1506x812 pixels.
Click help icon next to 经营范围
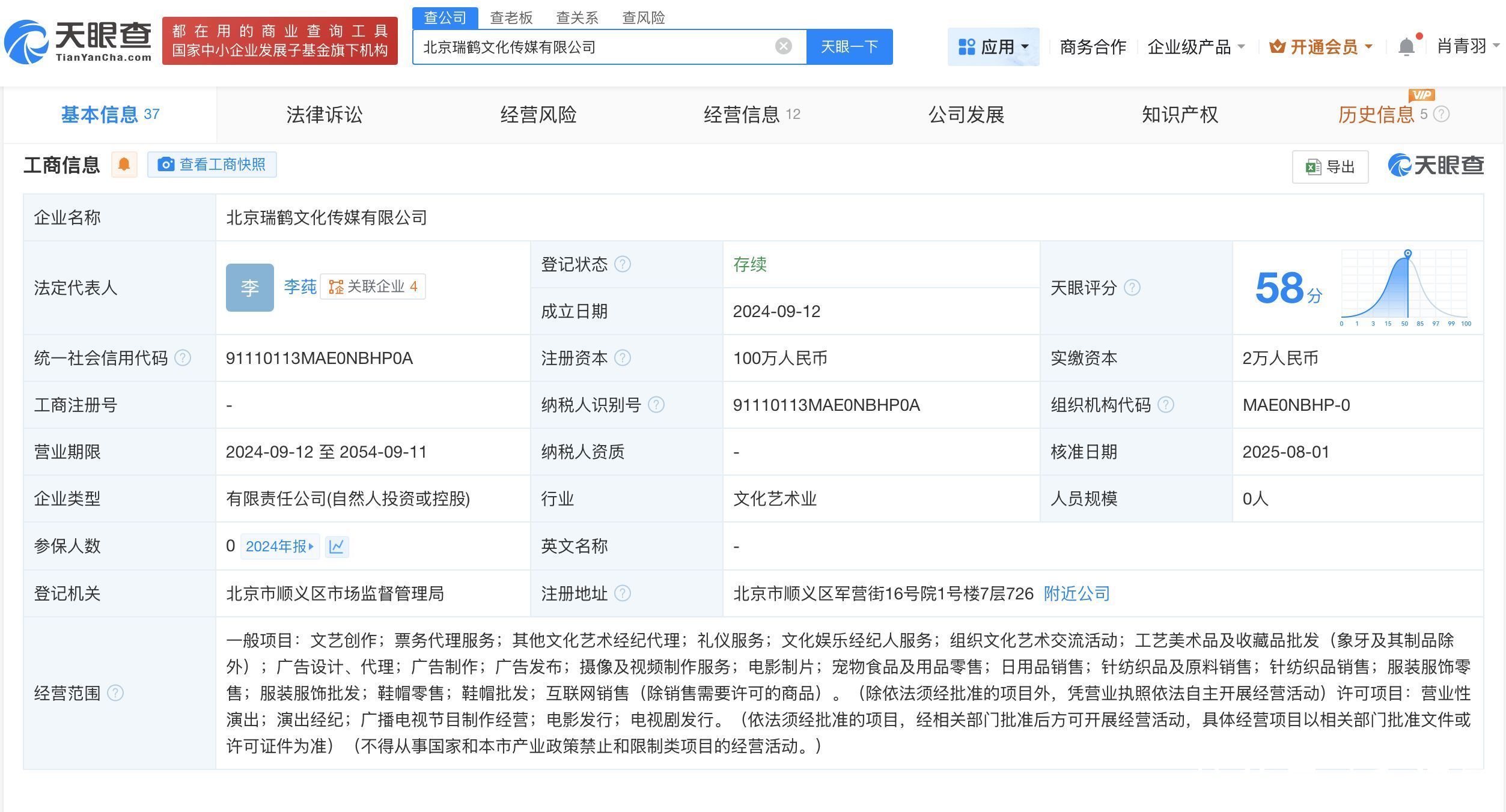point(115,693)
